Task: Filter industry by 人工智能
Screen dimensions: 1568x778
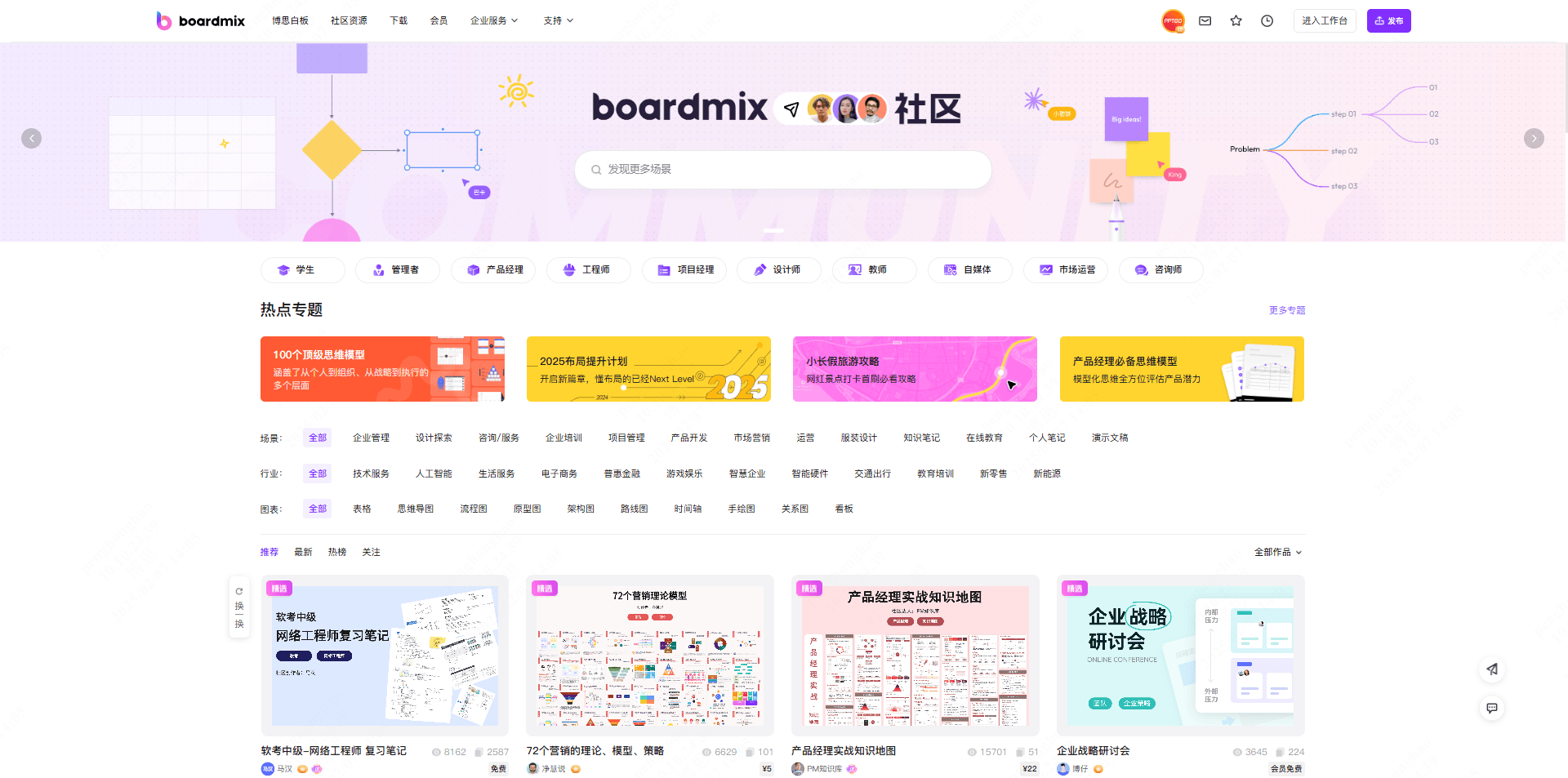Action: click(434, 473)
